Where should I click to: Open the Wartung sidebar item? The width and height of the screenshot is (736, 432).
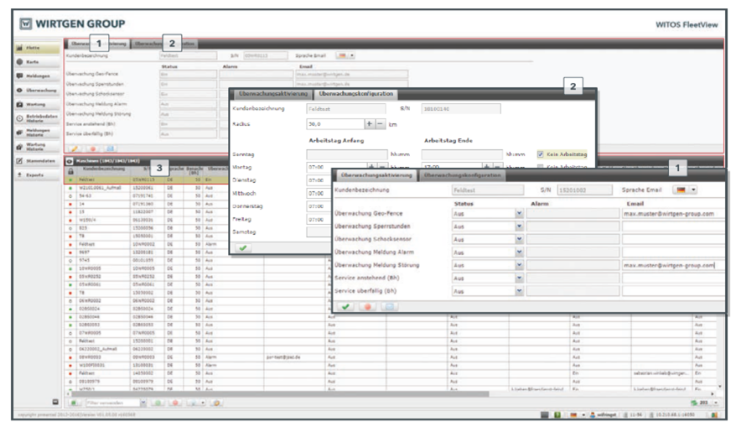click(30, 104)
